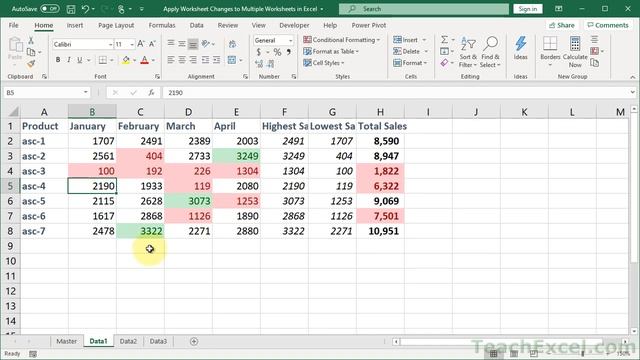Click the Orientation text angle icon
Image resolution: width=640 pixels, height=360 pixels.
pyautogui.click(x=206, y=43)
